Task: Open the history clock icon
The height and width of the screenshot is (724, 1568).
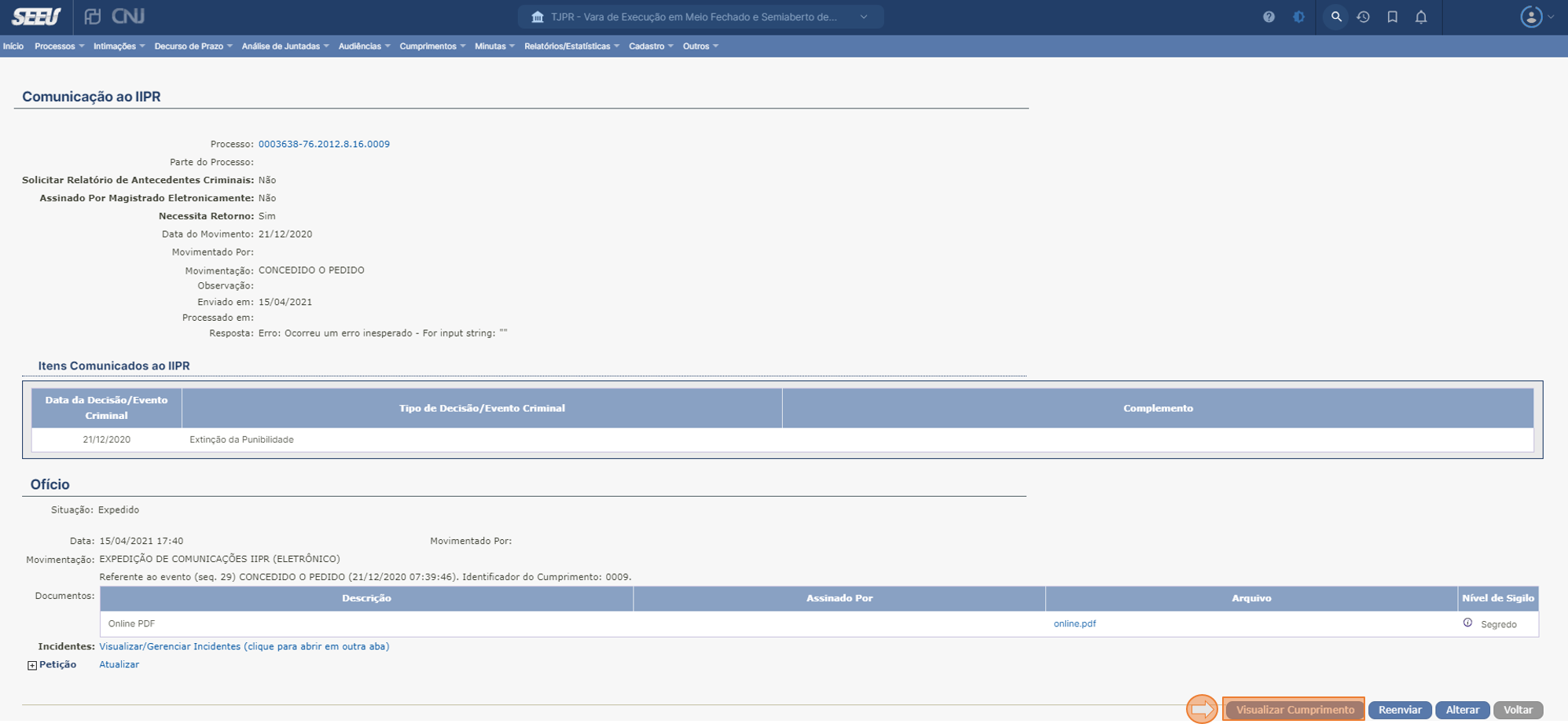Action: (1364, 17)
